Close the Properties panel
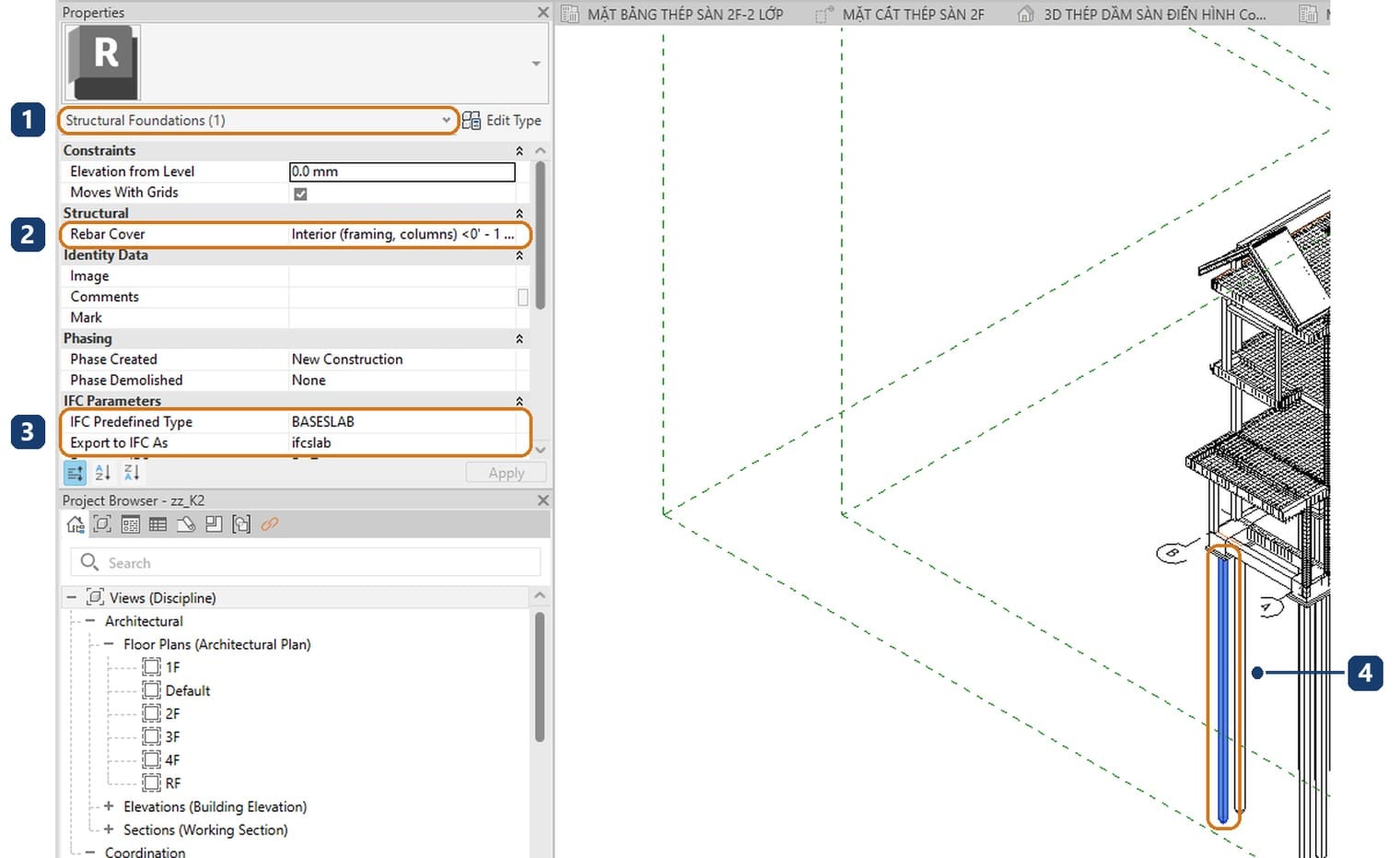 542,12
